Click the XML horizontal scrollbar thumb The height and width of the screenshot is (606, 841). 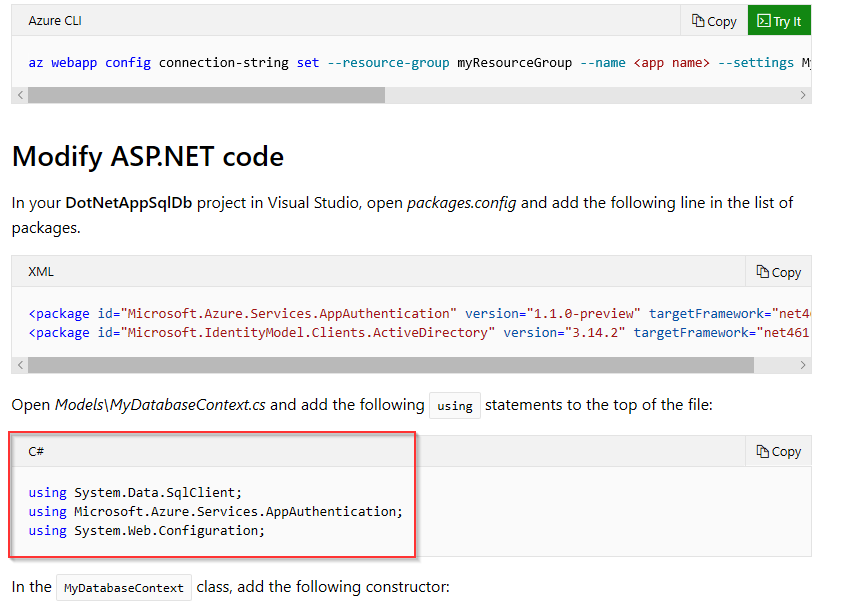click(391, 365)
